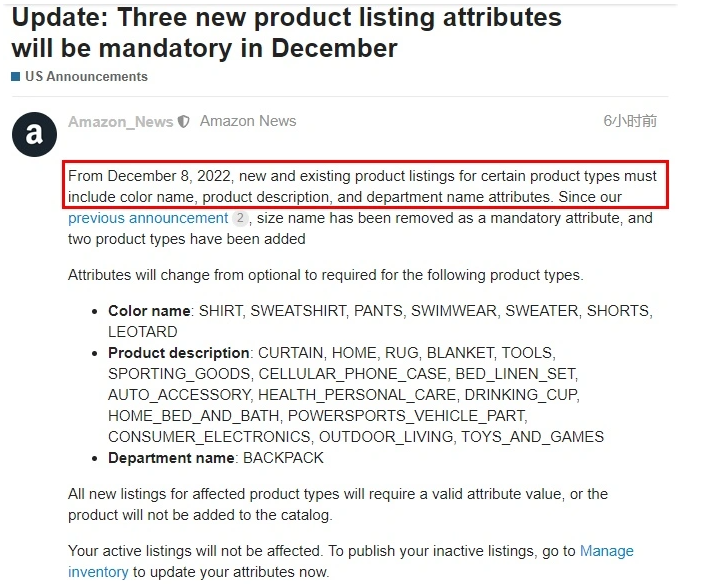Click the shield moderator badge icon
The image size is (701, 587).
click(184, 122)
